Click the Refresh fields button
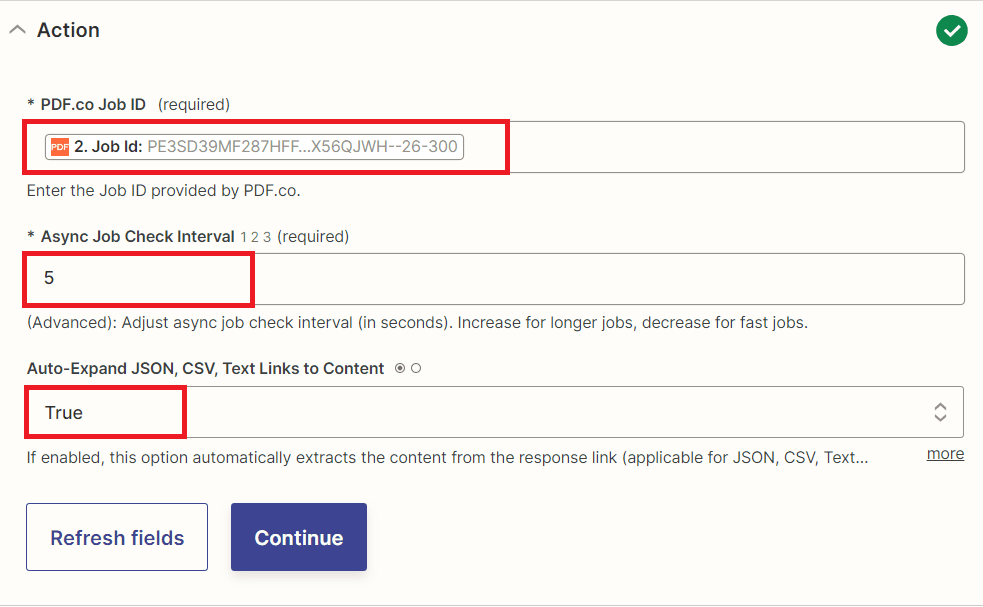The width and height of the screenshot is (983, 607). click(116, 536)
